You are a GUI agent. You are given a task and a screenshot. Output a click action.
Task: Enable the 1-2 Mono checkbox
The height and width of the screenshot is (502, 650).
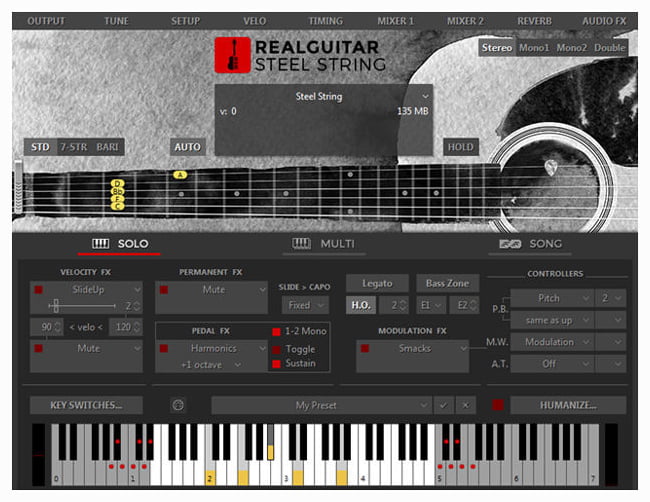(x=276, y=332)
